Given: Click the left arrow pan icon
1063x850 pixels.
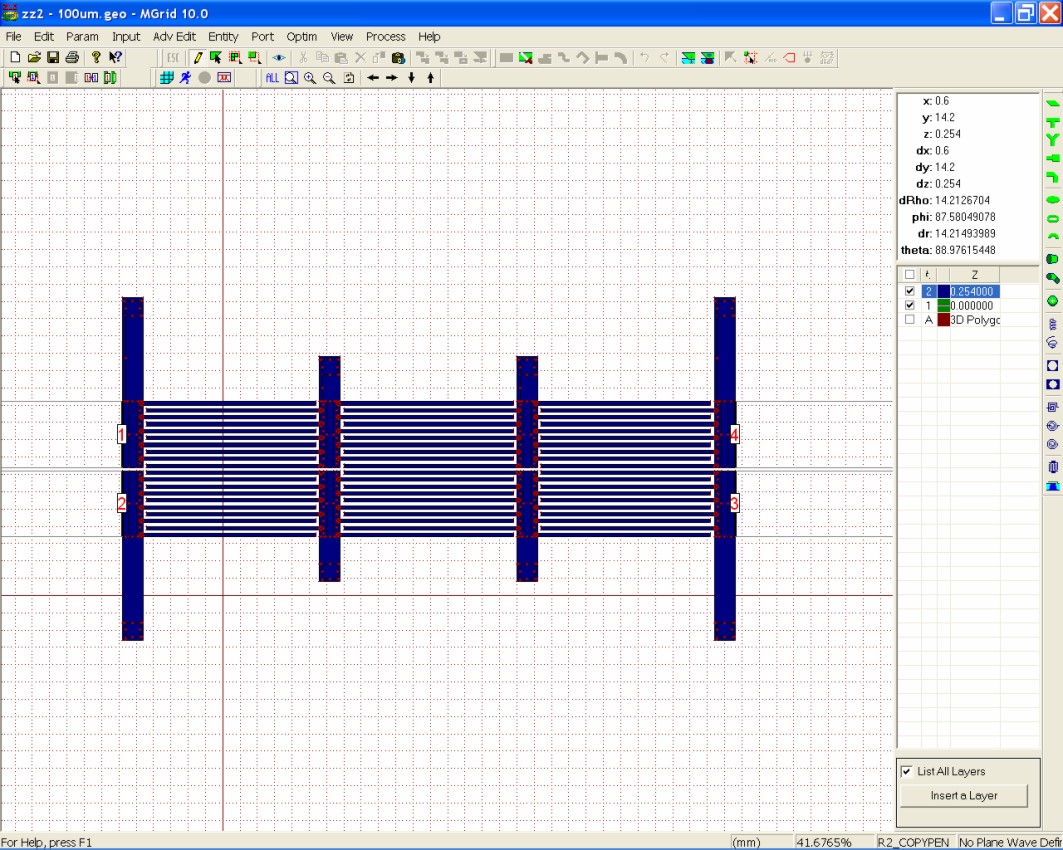Looking at the screenshot, I should [x=373, y=78].
